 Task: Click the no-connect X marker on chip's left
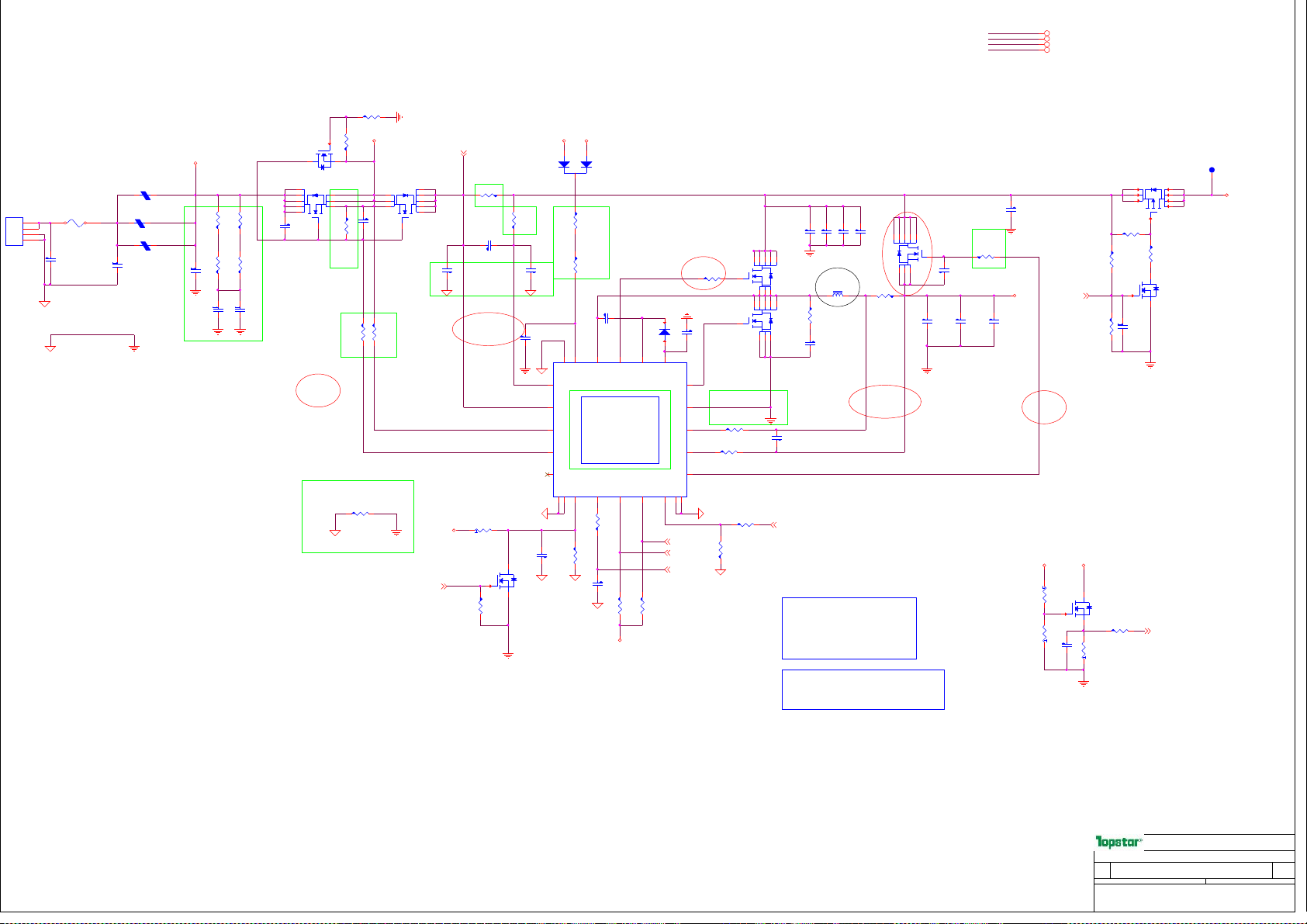click(548, 474)
